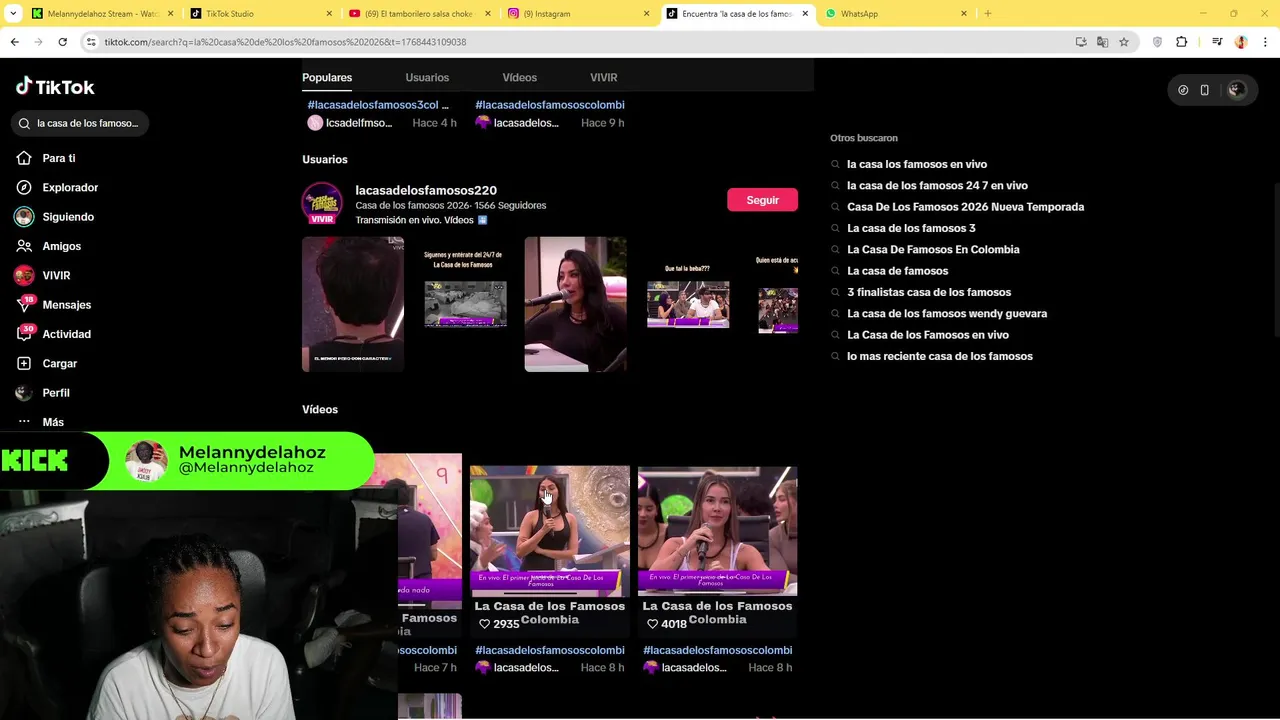Image resolution: width=1280 pixels, height=720 pixels.
Task: Switch to Videos search tab
Action: pos(519,77)
